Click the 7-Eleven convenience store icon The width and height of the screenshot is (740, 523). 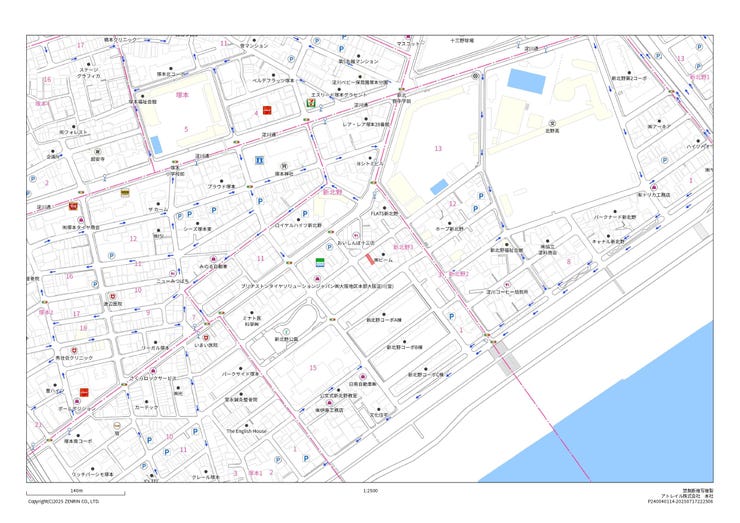pyautogui.click(x=311, y=102)
